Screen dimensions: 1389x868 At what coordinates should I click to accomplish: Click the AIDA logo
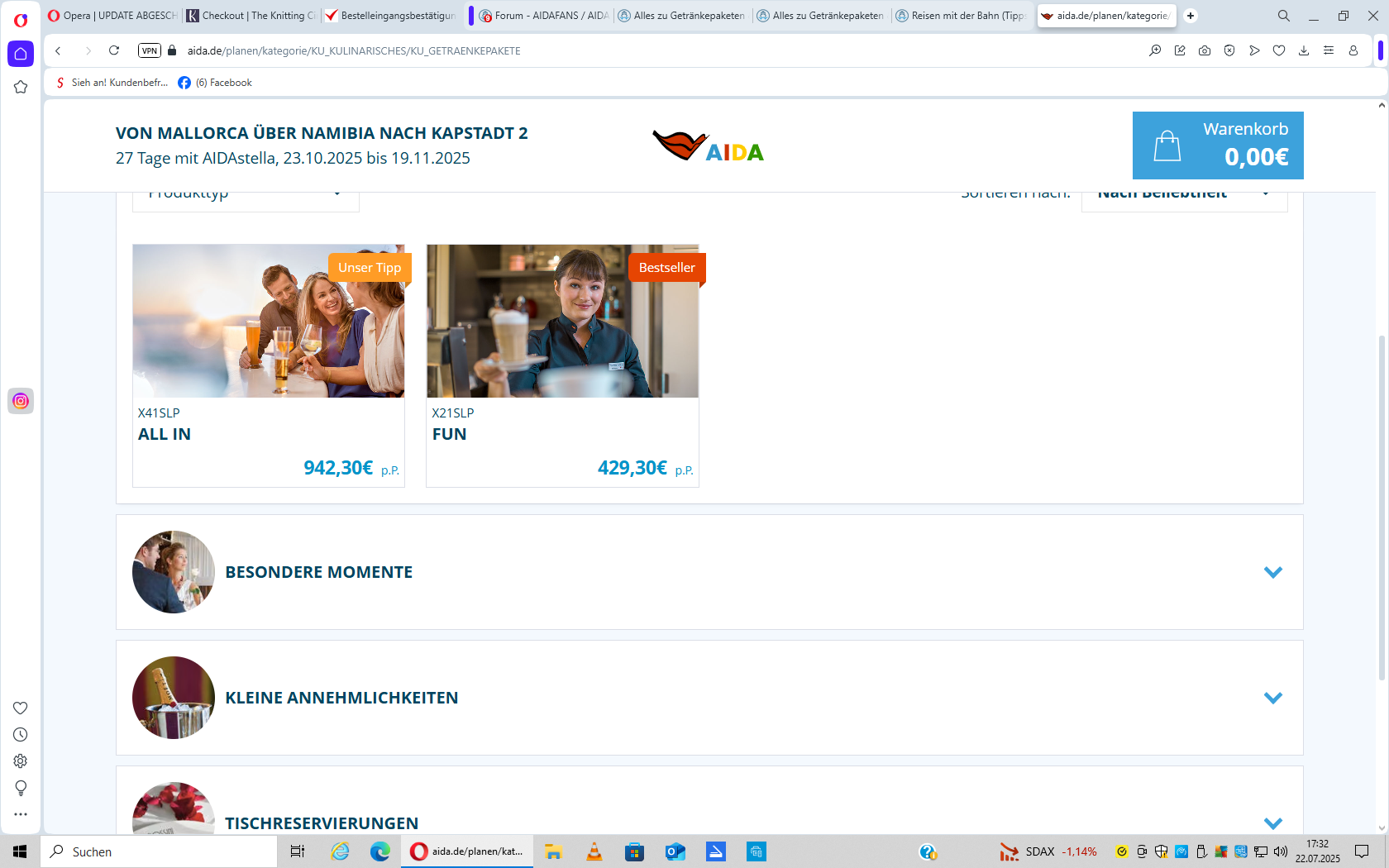708,146
